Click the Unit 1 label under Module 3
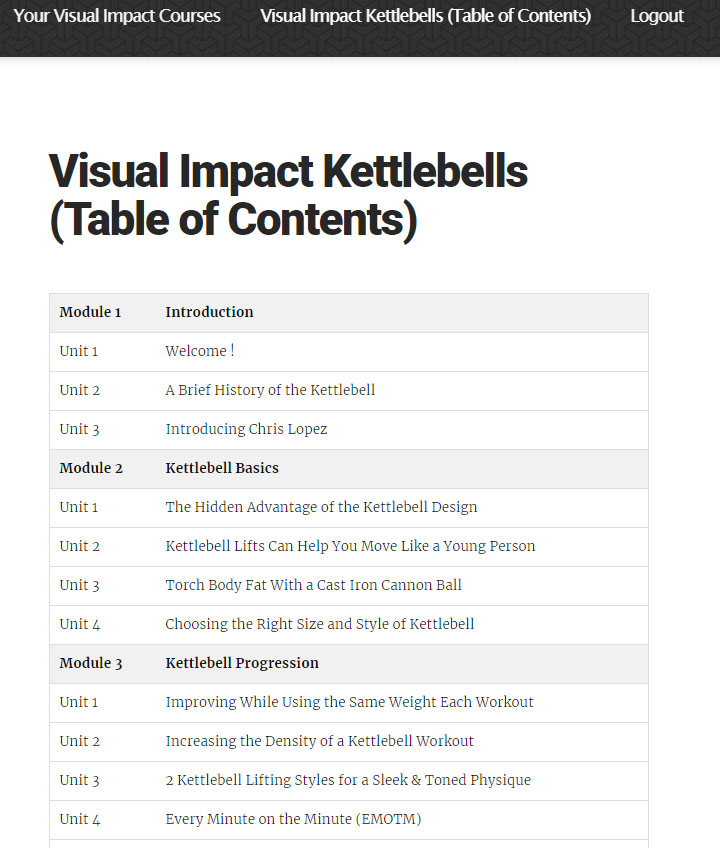 click(79, 702)
